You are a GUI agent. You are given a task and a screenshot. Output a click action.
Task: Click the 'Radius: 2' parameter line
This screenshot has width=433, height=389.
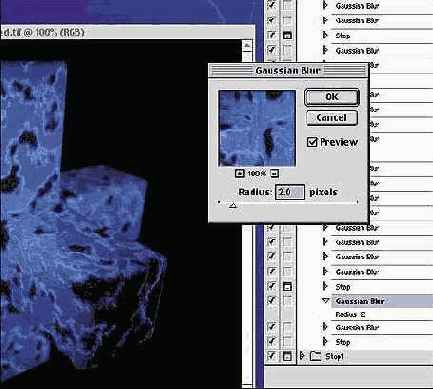[x=350, y=314]
